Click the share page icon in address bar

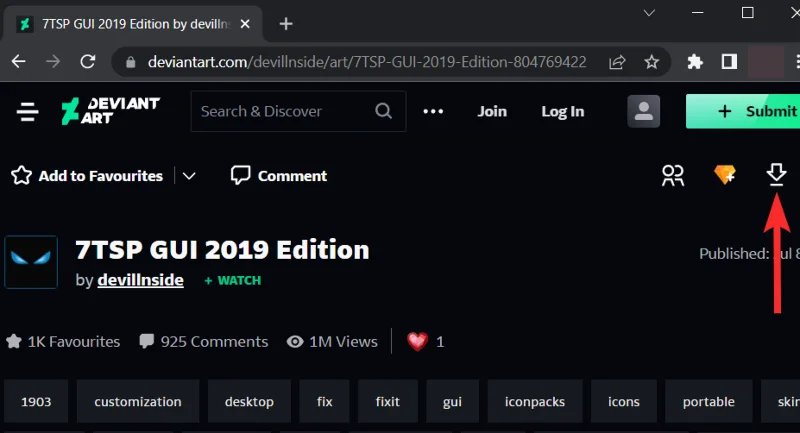617,62
